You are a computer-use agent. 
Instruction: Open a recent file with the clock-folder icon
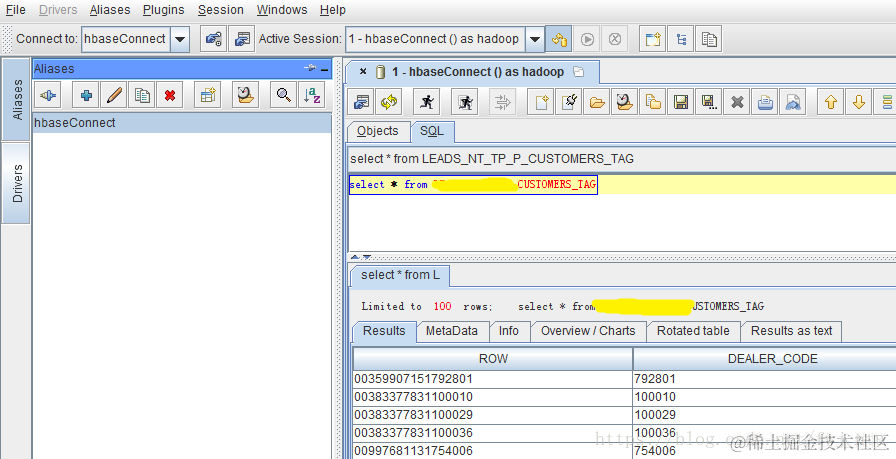click(625, 102)
